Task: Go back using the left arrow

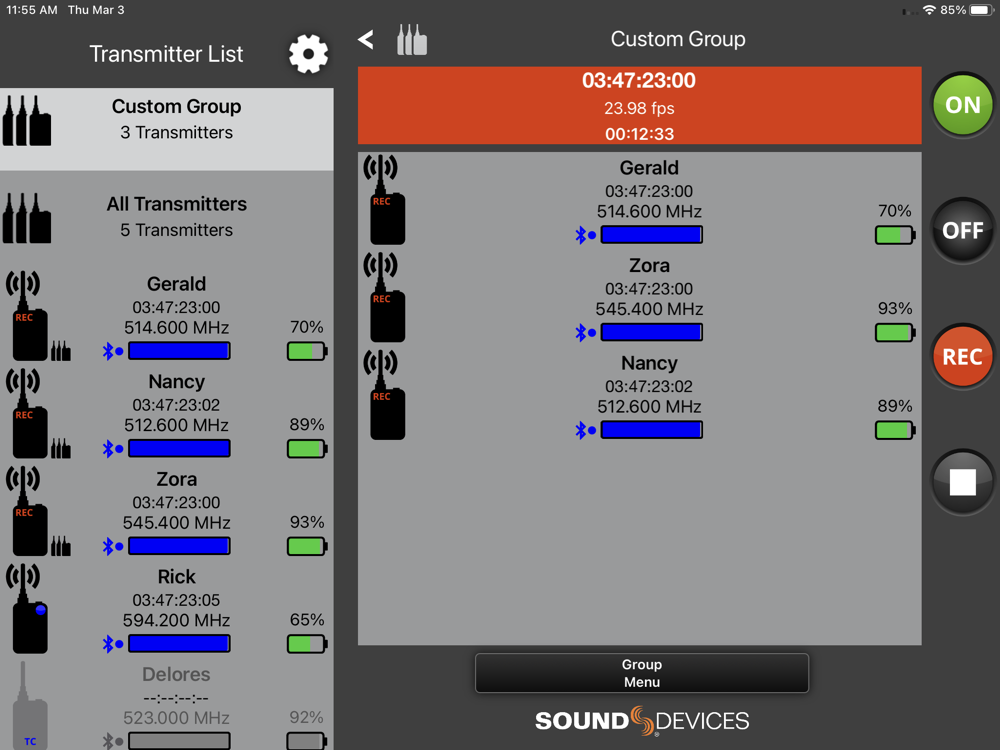Action: tap(366, 40)
